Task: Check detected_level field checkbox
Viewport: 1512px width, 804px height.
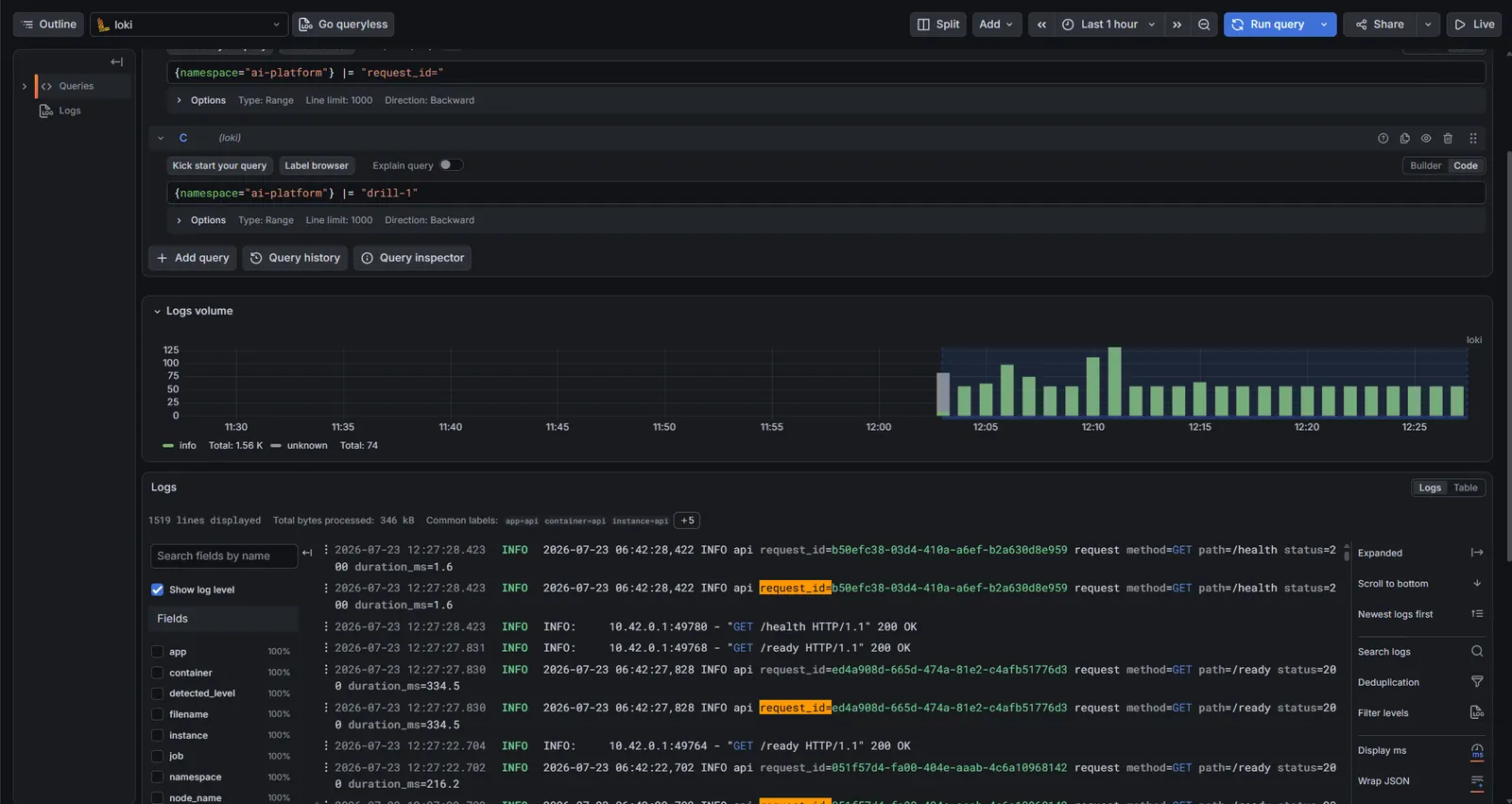Action: 158,693
